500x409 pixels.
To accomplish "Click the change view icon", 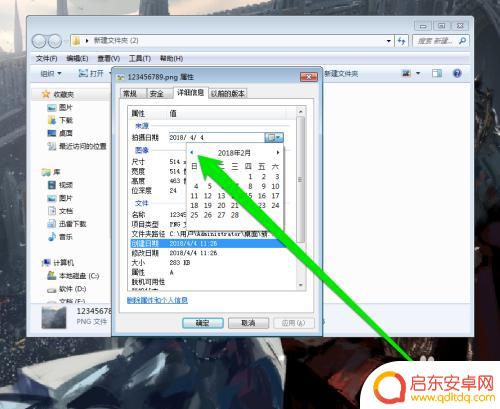I will coord(406,73).
